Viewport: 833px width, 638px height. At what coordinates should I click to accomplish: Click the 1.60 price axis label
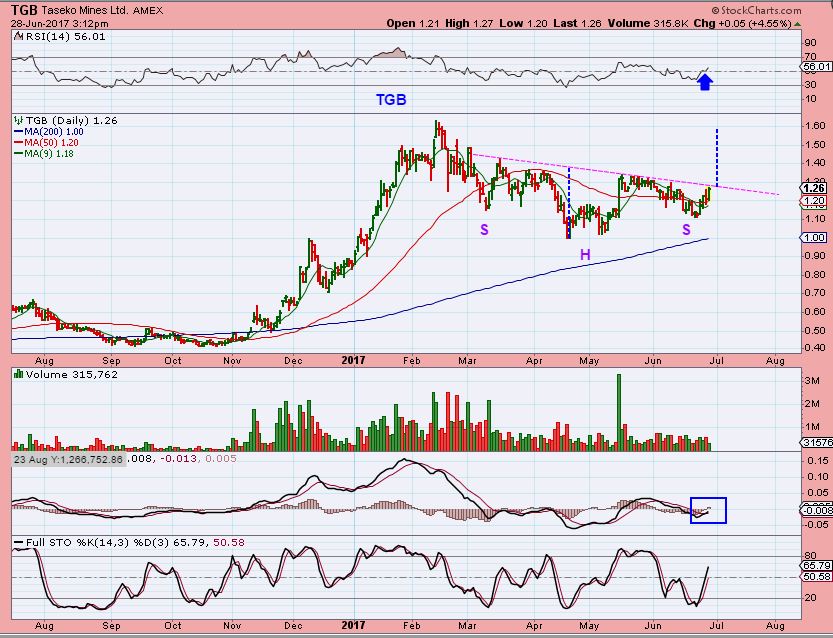pyautogui.click(x=815, y=126)
